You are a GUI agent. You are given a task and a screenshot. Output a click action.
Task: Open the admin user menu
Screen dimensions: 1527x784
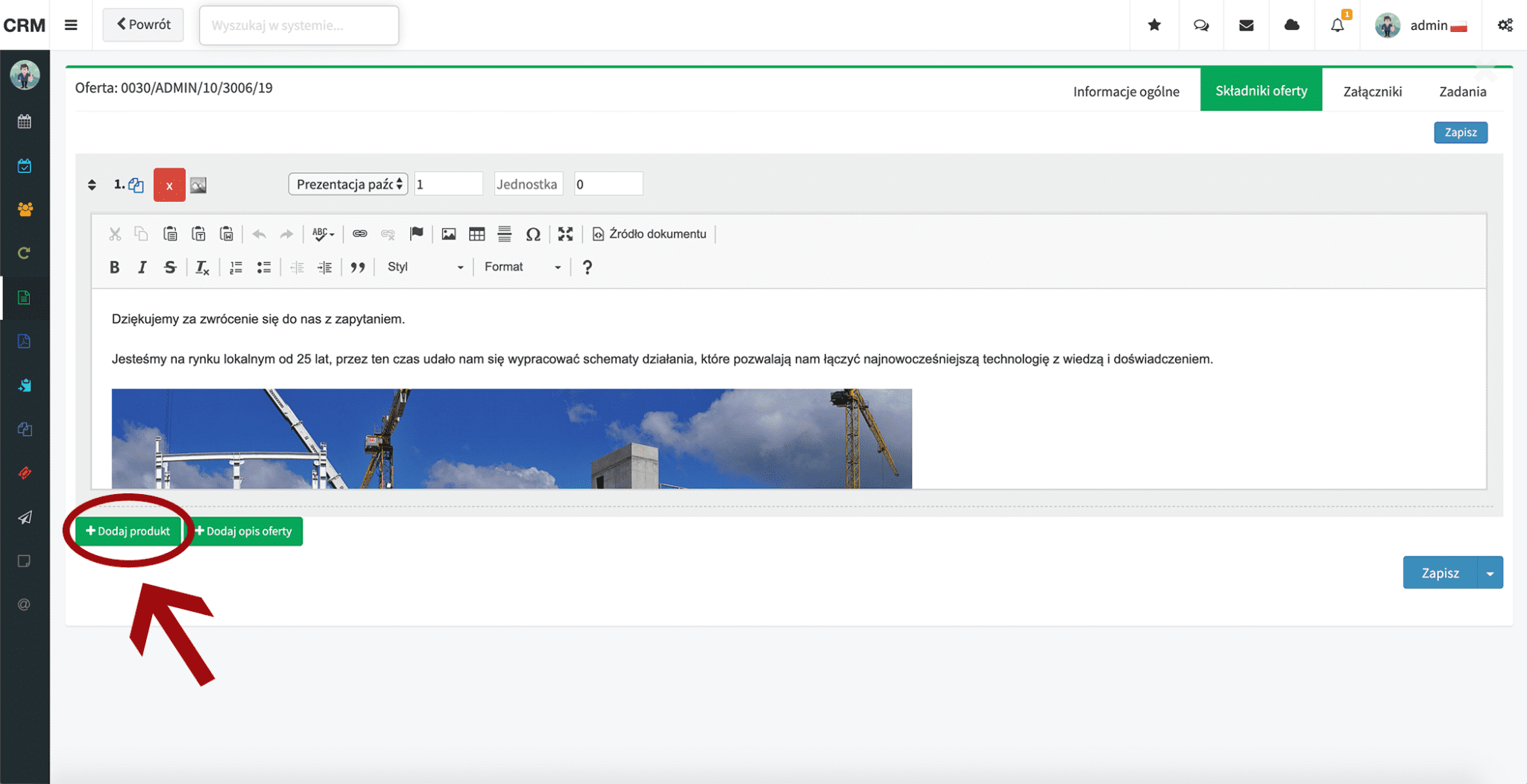[1421, 25]
